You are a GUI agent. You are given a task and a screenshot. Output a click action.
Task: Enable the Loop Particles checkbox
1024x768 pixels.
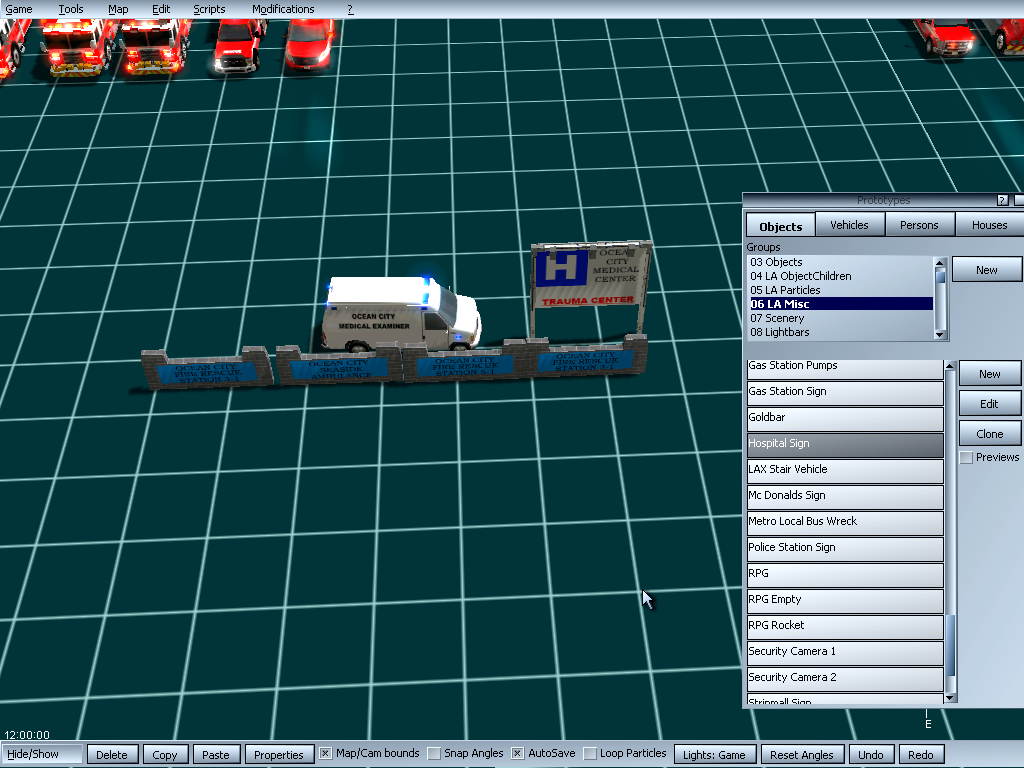point(590,754)
